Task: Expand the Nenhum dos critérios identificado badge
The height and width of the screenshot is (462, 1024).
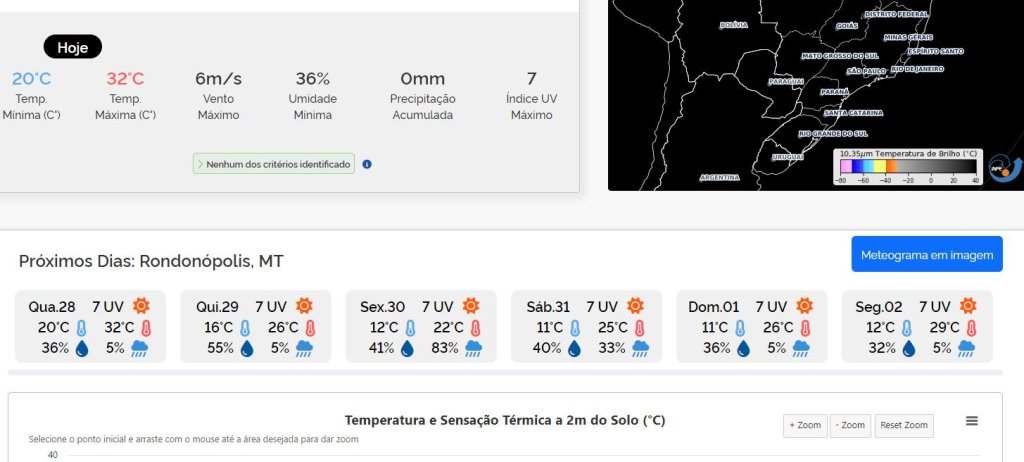Action: click(x=274, y=164)
